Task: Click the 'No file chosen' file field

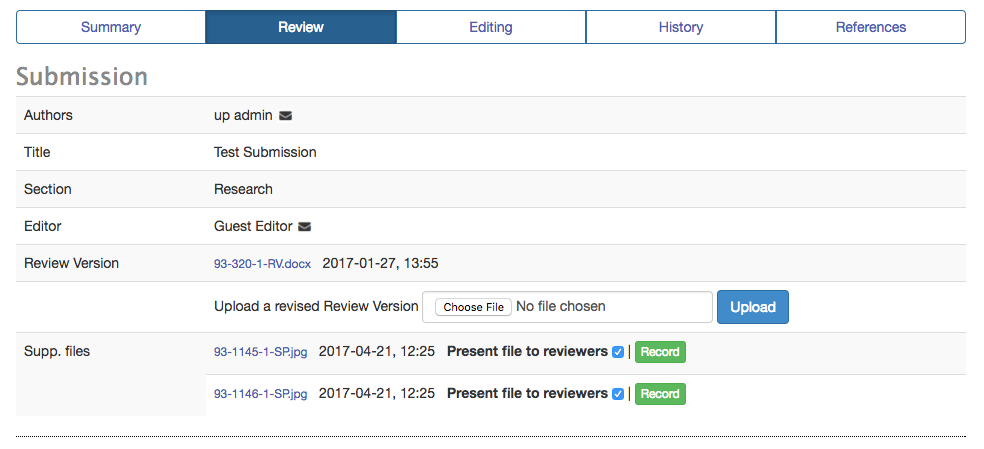Action: point(567,307)
